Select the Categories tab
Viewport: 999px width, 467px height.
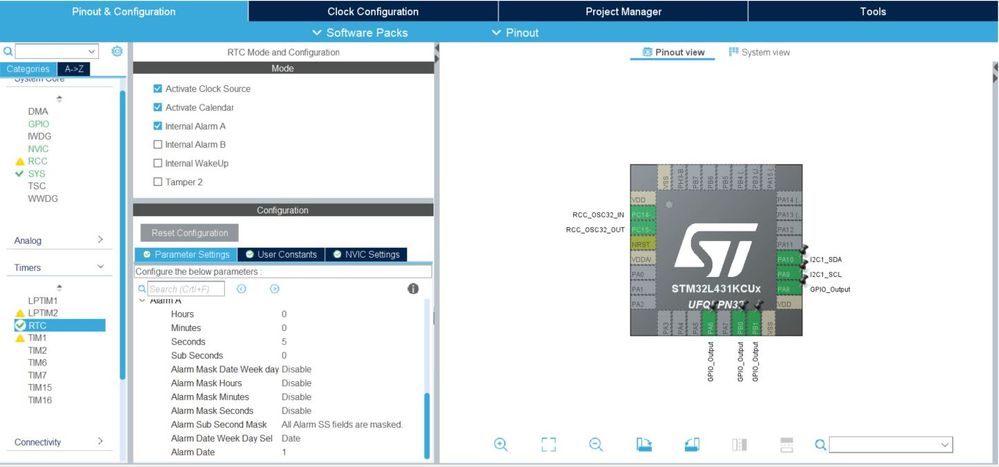pos(28,69)
